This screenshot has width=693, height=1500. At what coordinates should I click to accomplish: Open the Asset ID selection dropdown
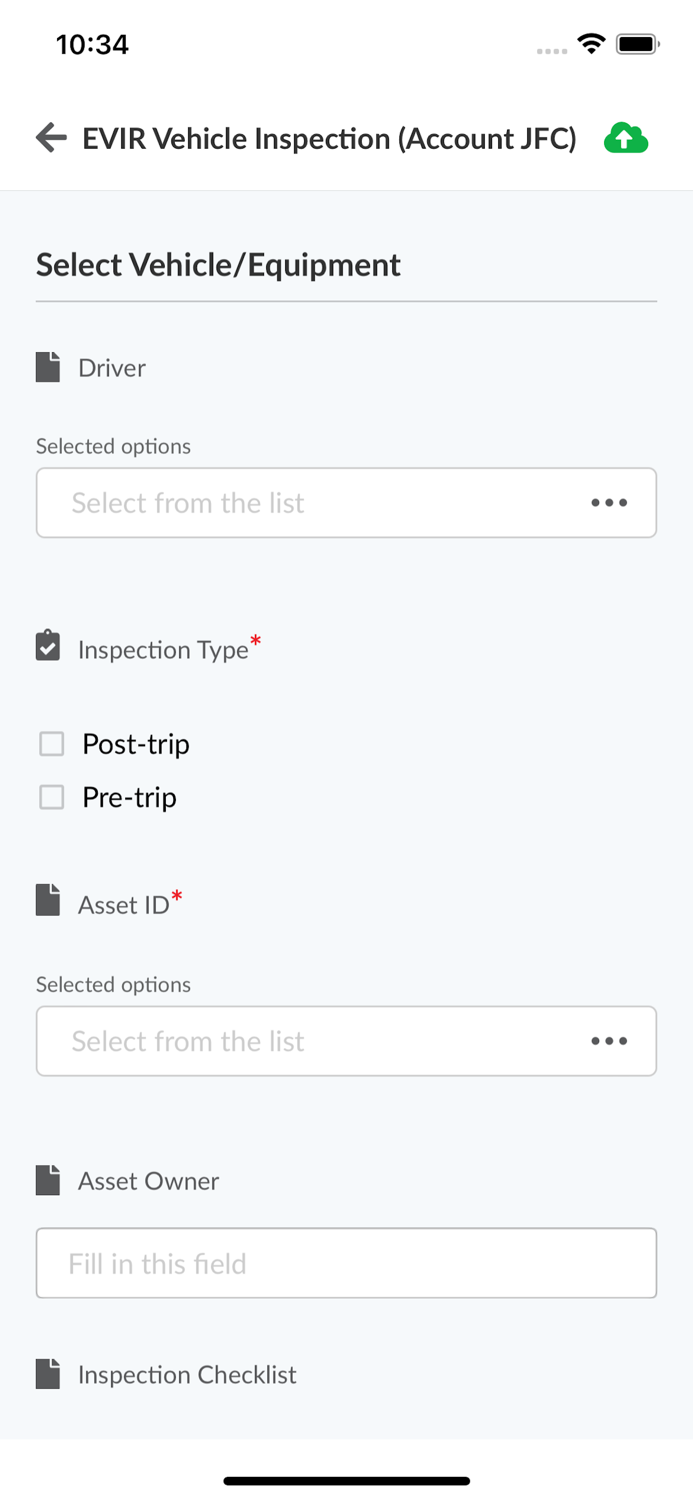click(310, 1041)
